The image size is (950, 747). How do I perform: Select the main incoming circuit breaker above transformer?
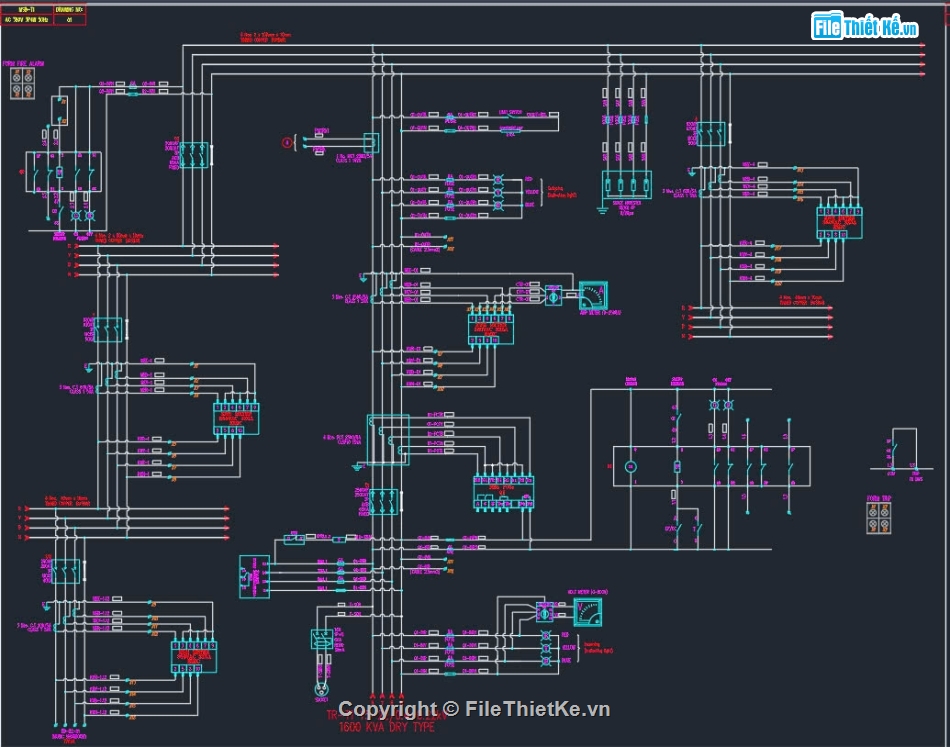click(384, 502)
